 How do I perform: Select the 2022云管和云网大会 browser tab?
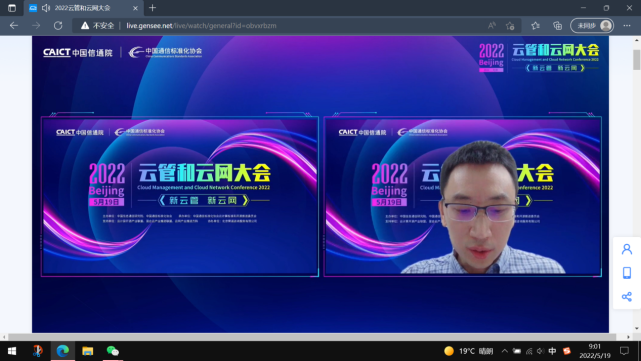[x=83, y=8]
